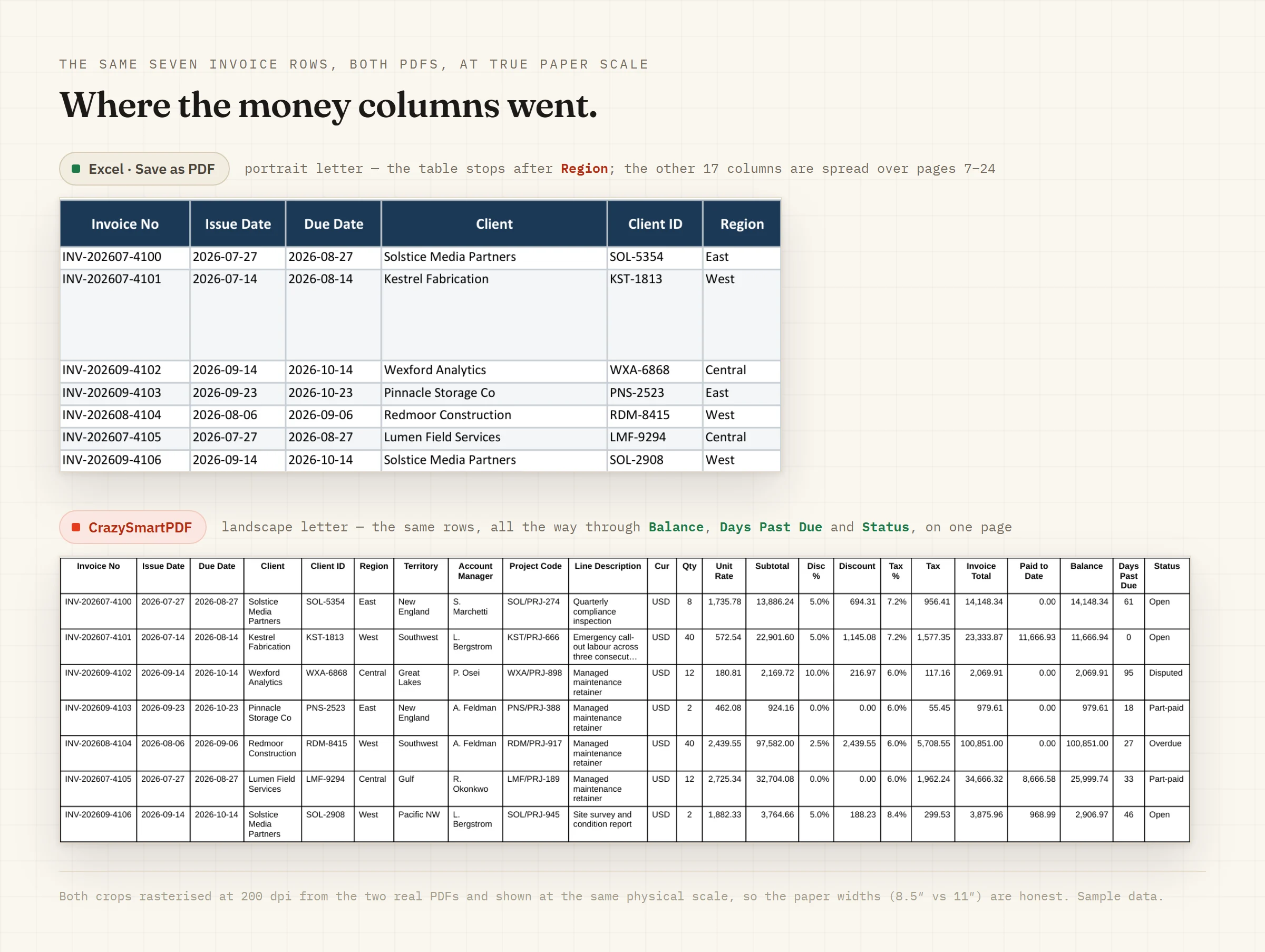Click the 200 dpi footnote at page bottom
The height and width of the screenshot is (952, 1265).
pyautogui.click(x=611, y=897)
